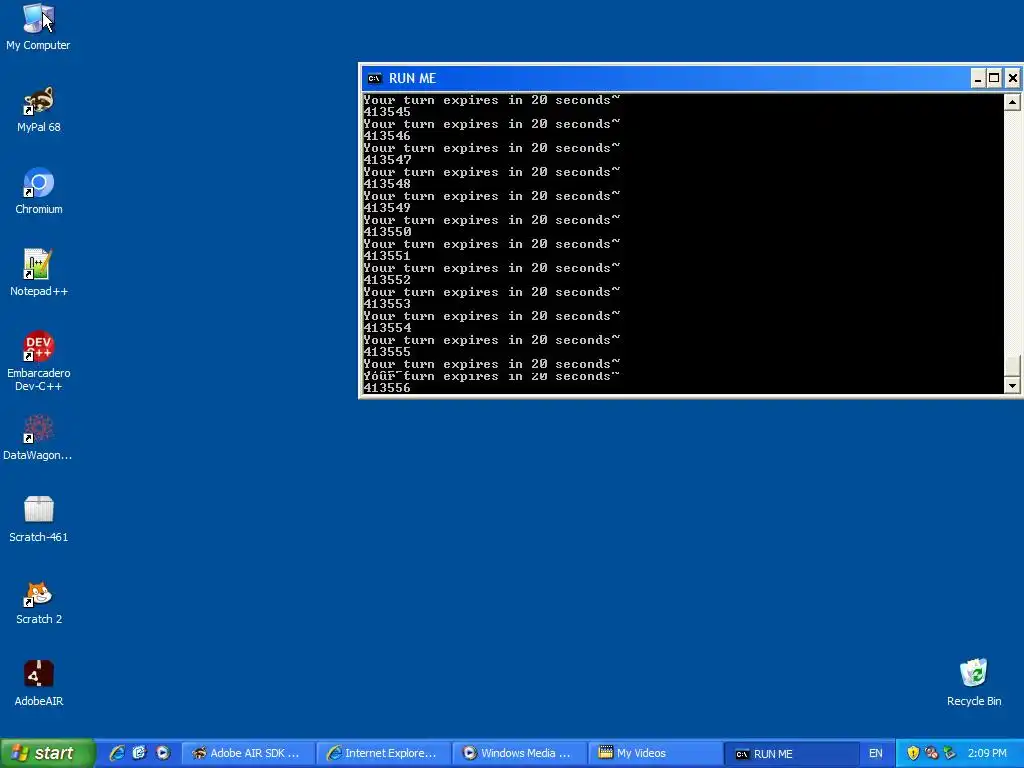Select the Chromium desktop shortcut
1024x768 pixels.
tap(39, 191)
